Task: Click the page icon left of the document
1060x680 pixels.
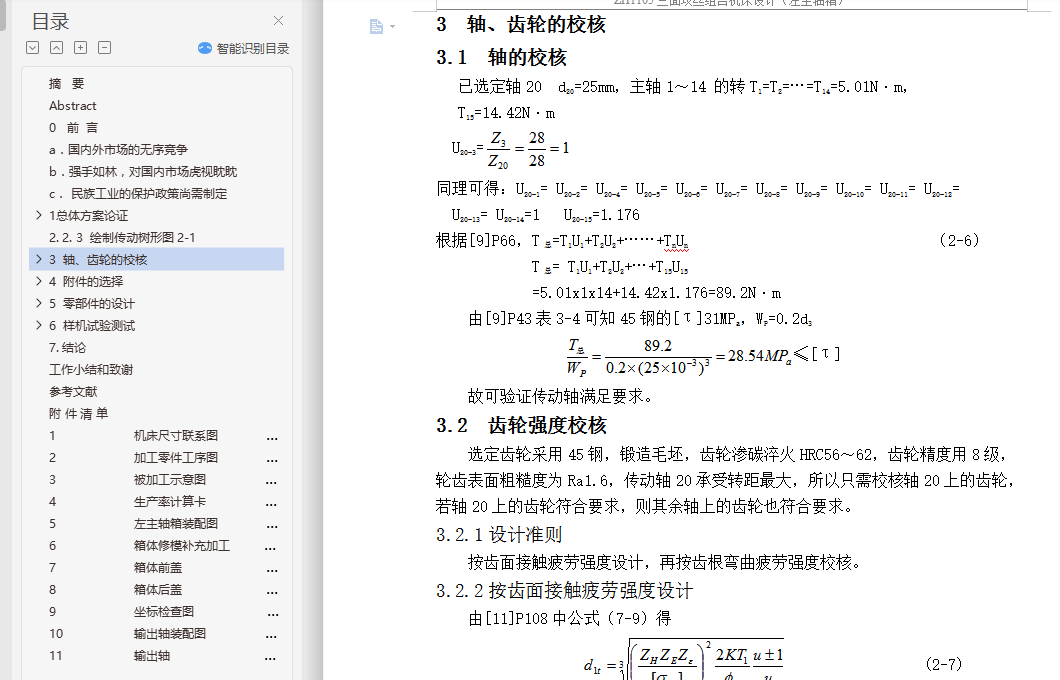Action: click(377, 26)
